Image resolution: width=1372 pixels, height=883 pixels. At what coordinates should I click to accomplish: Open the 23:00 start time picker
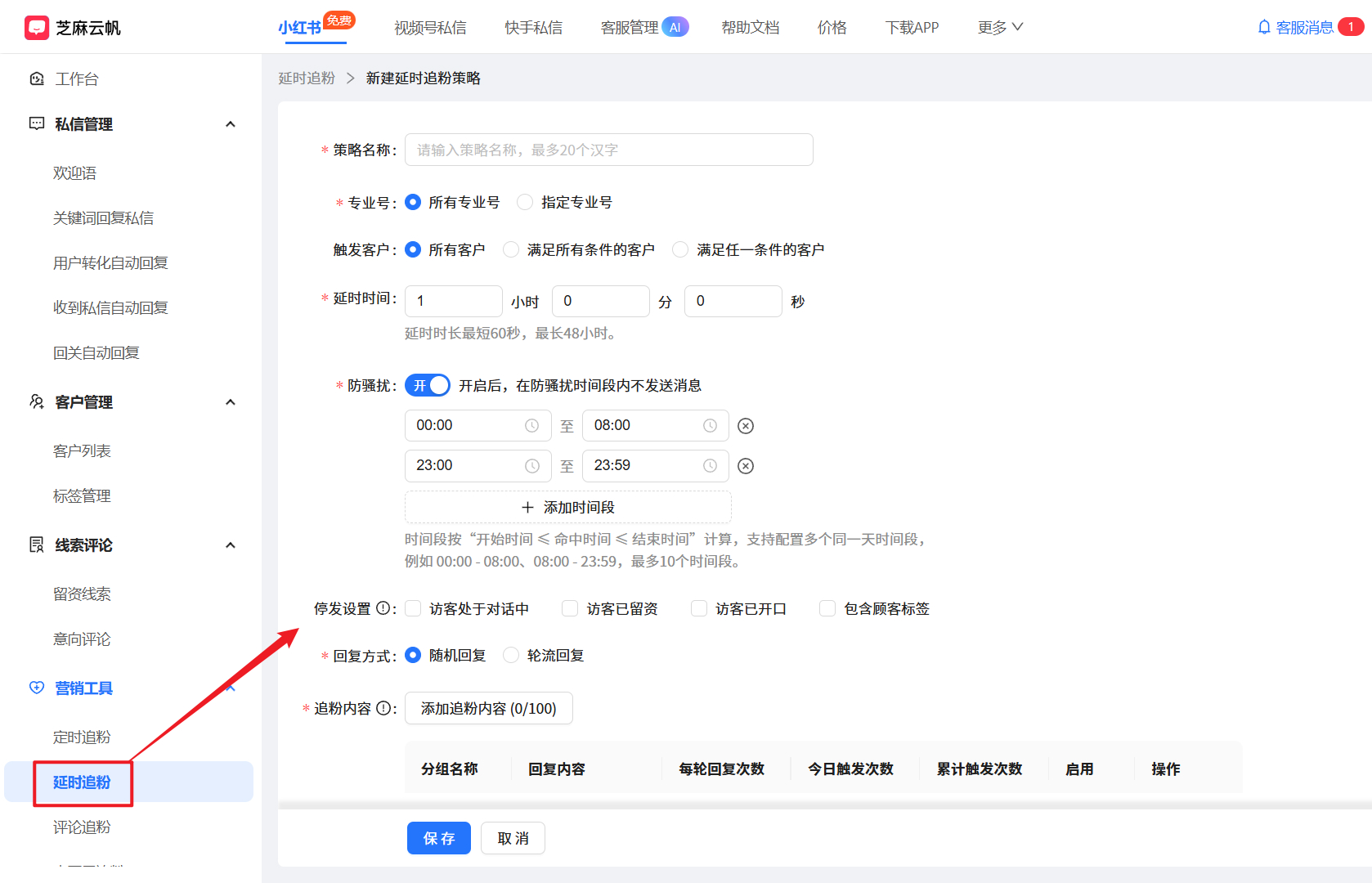click(x=478, y=466)
